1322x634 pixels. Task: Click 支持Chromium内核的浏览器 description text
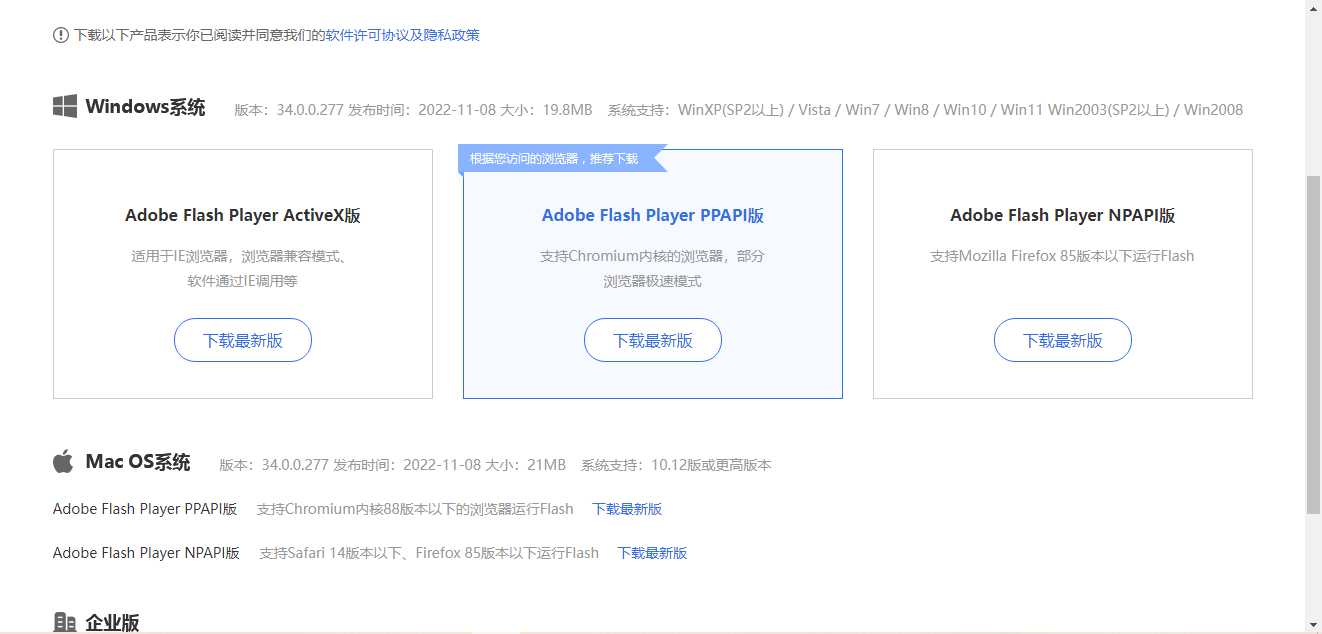tap(653, 268)
